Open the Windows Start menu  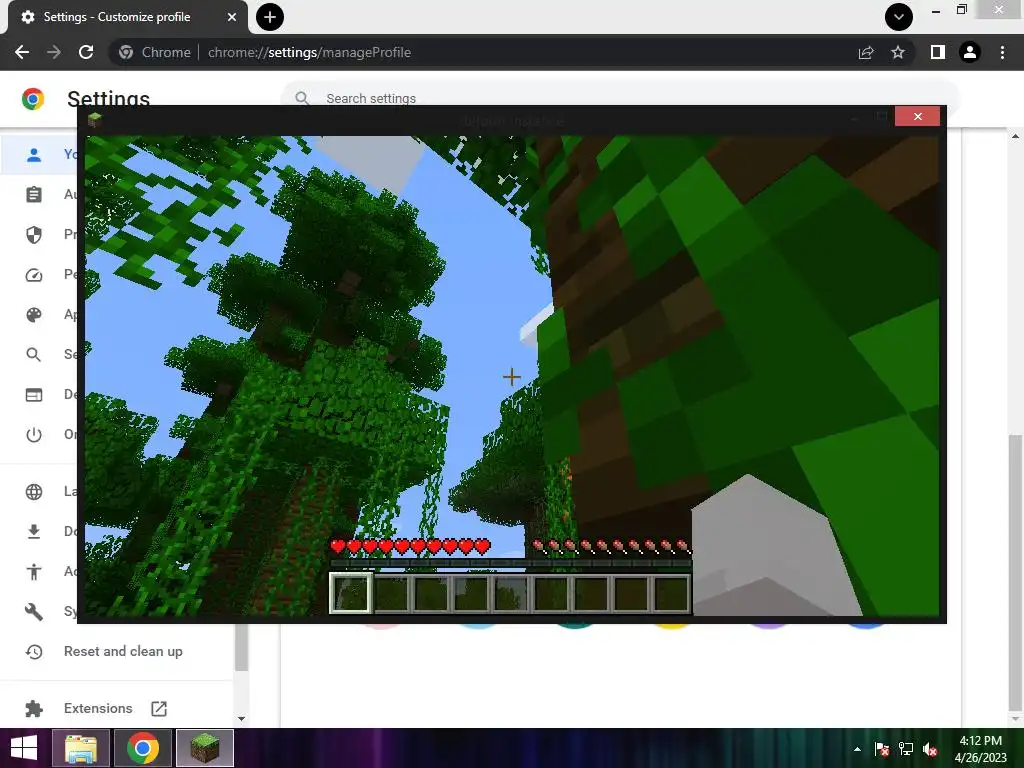(24, 748)
